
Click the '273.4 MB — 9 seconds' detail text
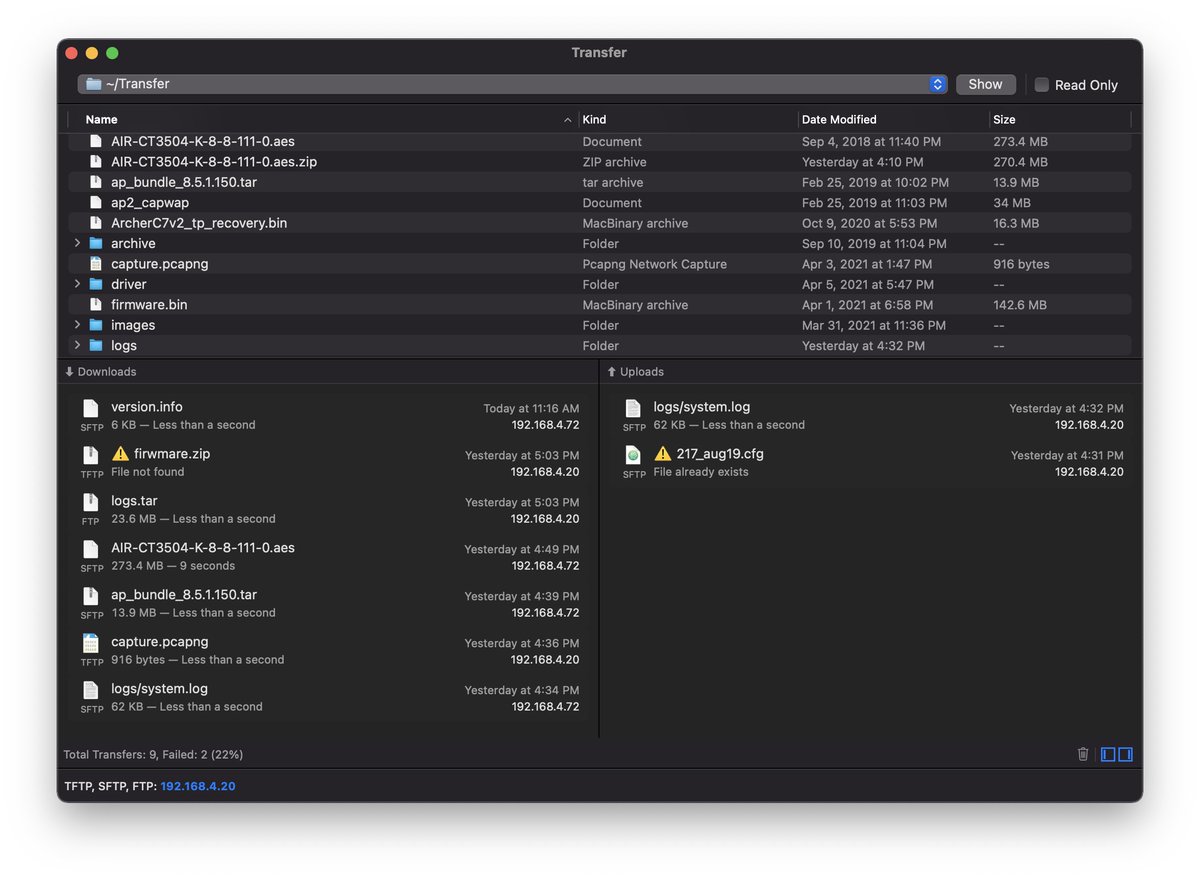173,566
